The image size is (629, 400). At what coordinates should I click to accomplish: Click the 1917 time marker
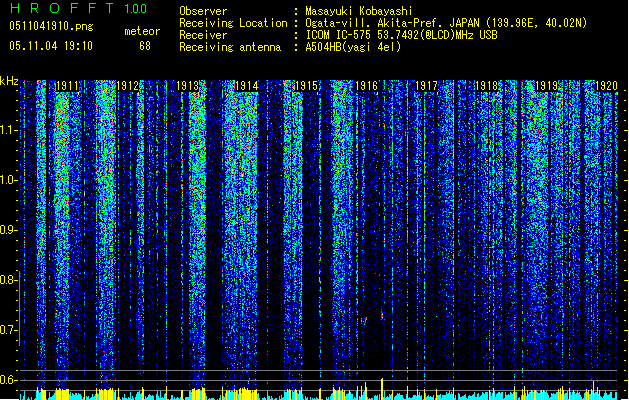(x=426, y=86)
